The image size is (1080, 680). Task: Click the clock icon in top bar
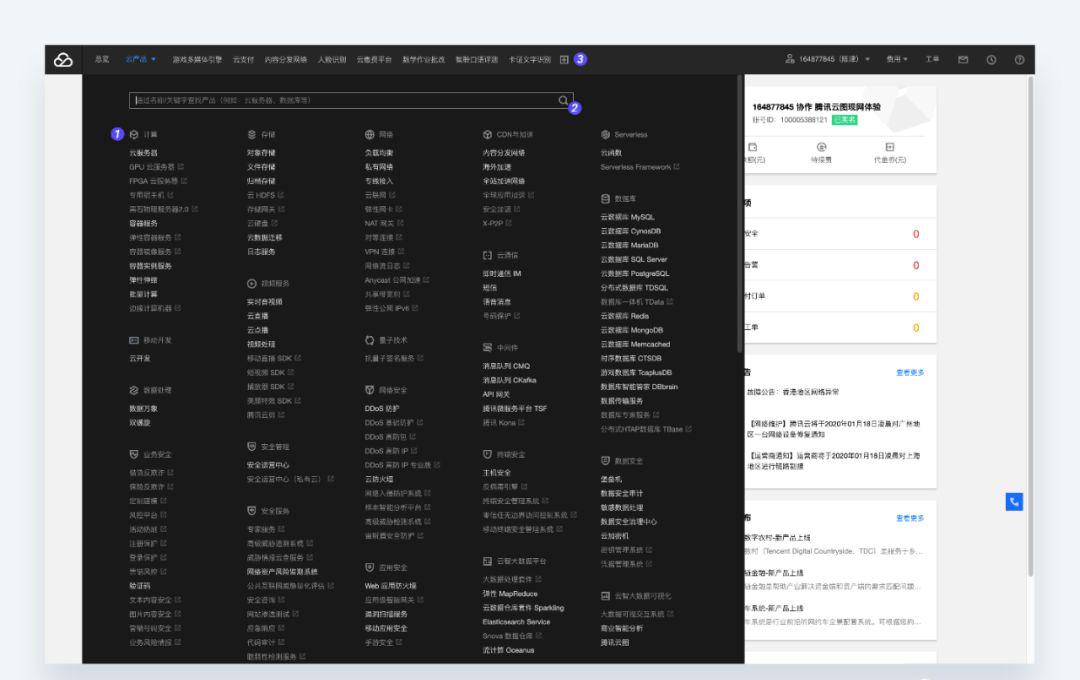[991, 60]
